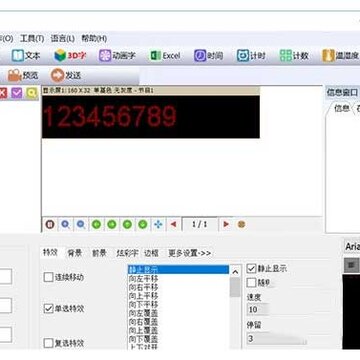The image size is (360, 360).
Task: Select 向左平移 effect
Action: coord(179,278)
